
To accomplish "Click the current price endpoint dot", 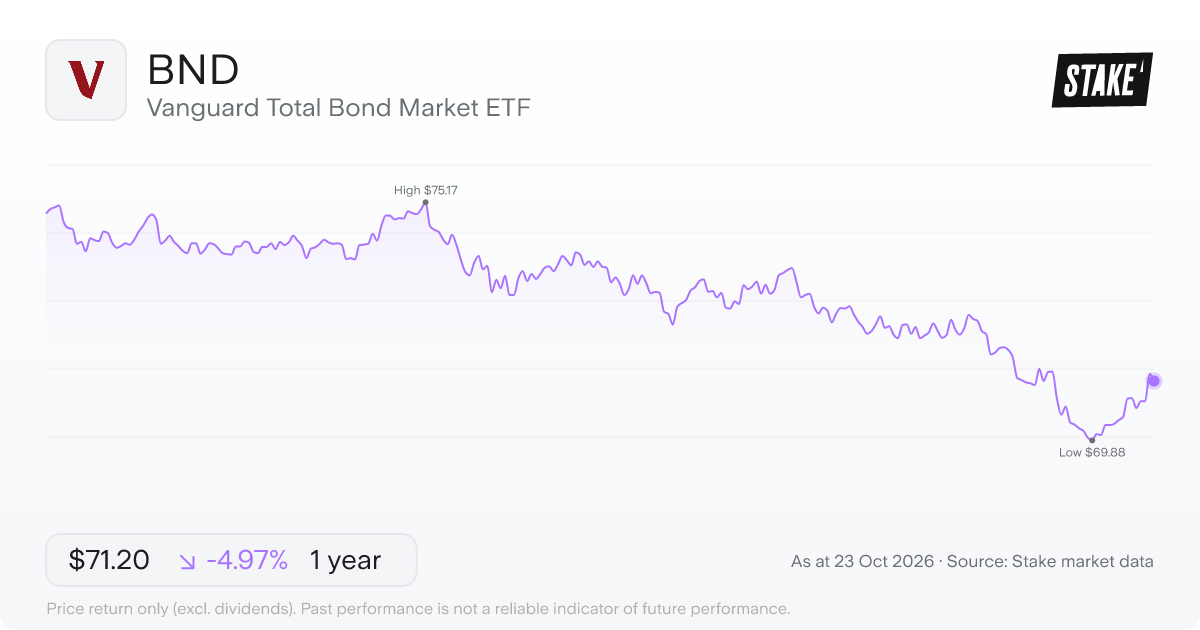I will (1153, 380).
